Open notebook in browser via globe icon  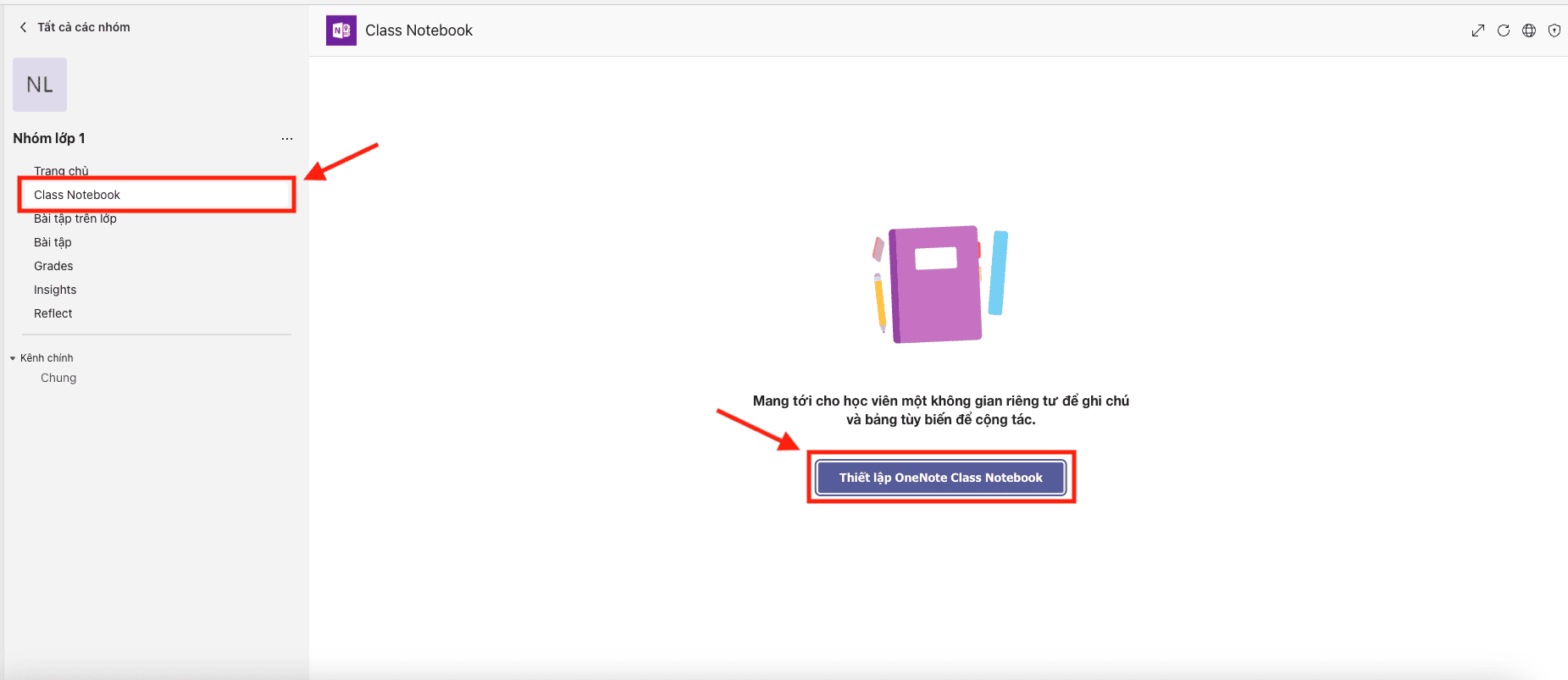(1529, 30)
